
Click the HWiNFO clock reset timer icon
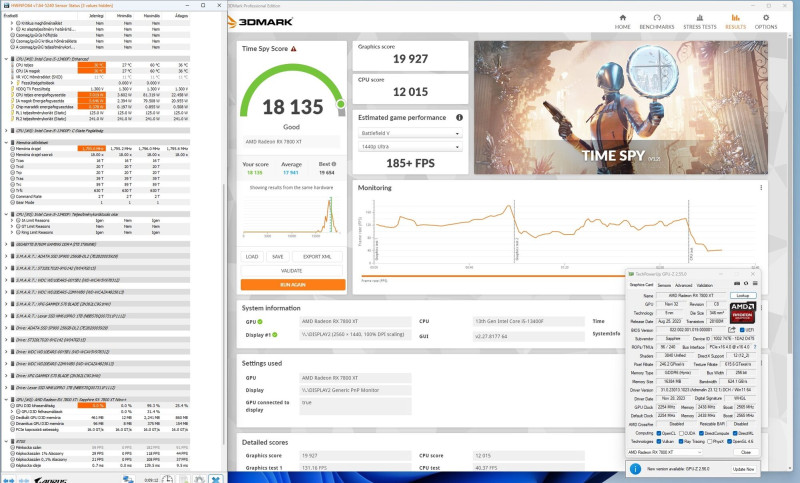[x=167, y=479]
